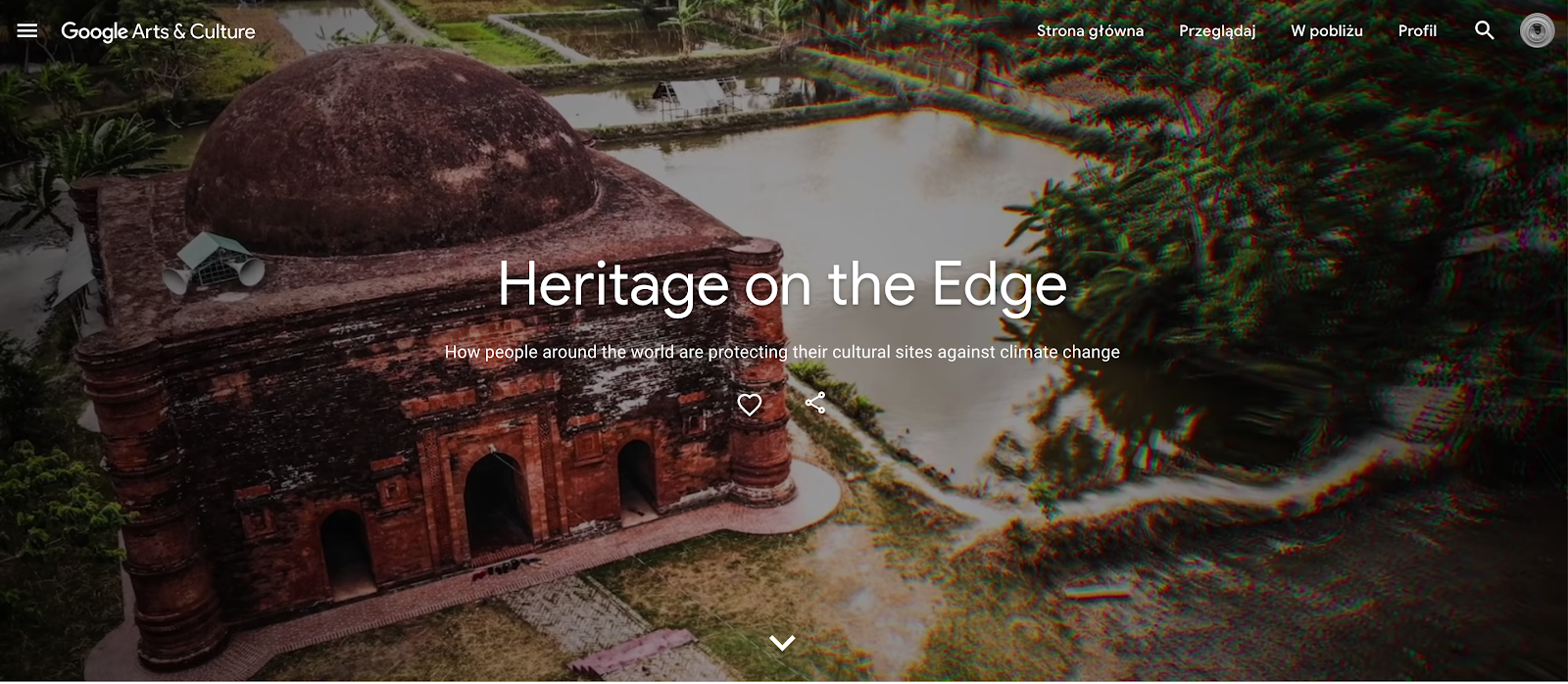The width and height of the screenshot is (1568, 684).
Task: Open the hamburger main menu
Action: (27, 30)
